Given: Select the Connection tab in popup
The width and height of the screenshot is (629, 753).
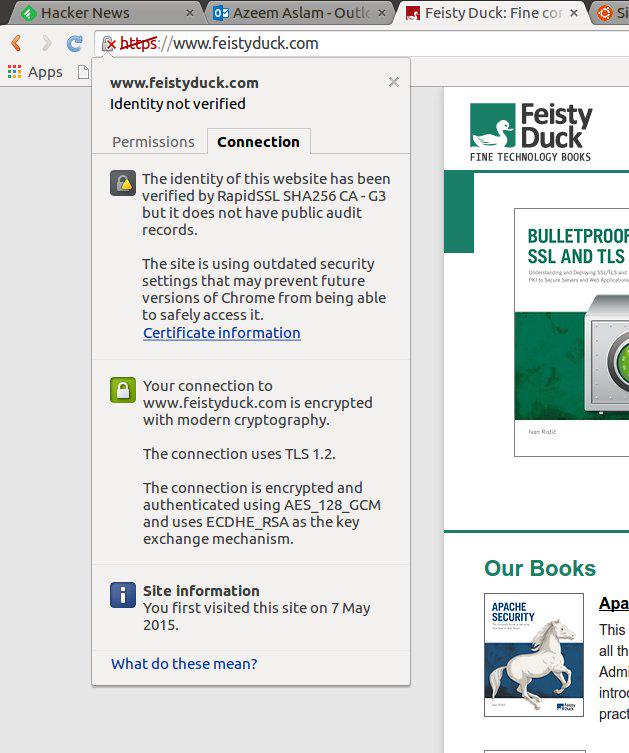Looking at the screenshot, I should pyautogui.click(x=258, y=142).
